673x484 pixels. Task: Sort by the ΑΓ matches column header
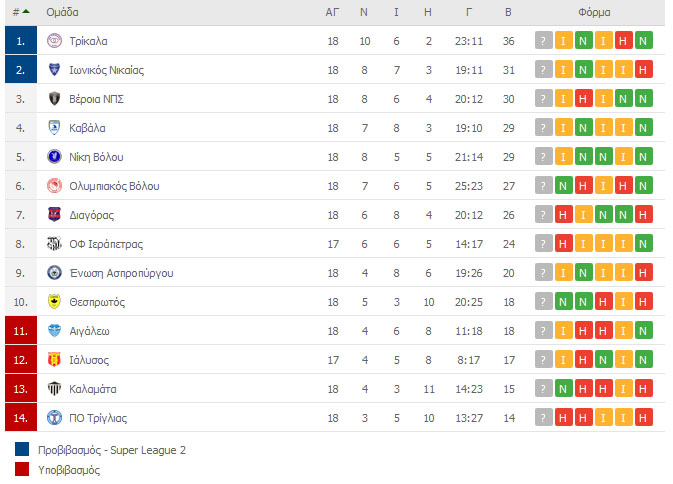(x=332, y=12)
